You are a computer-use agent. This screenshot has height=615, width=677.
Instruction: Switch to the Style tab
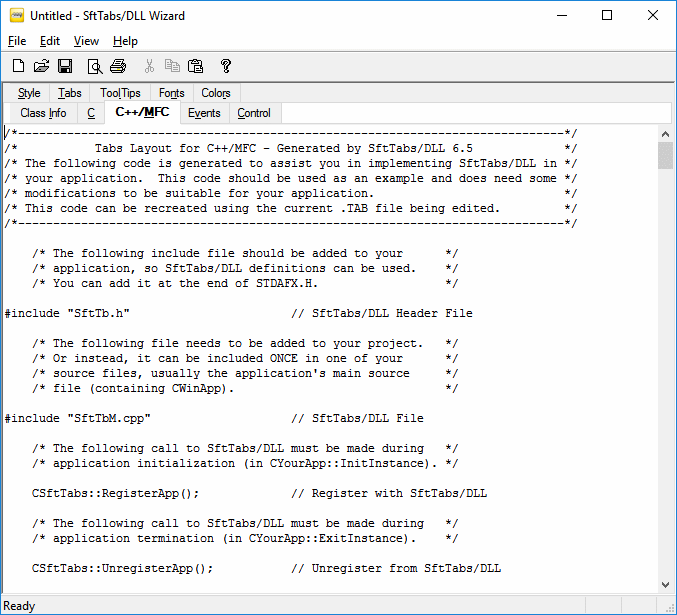(29, 93)
